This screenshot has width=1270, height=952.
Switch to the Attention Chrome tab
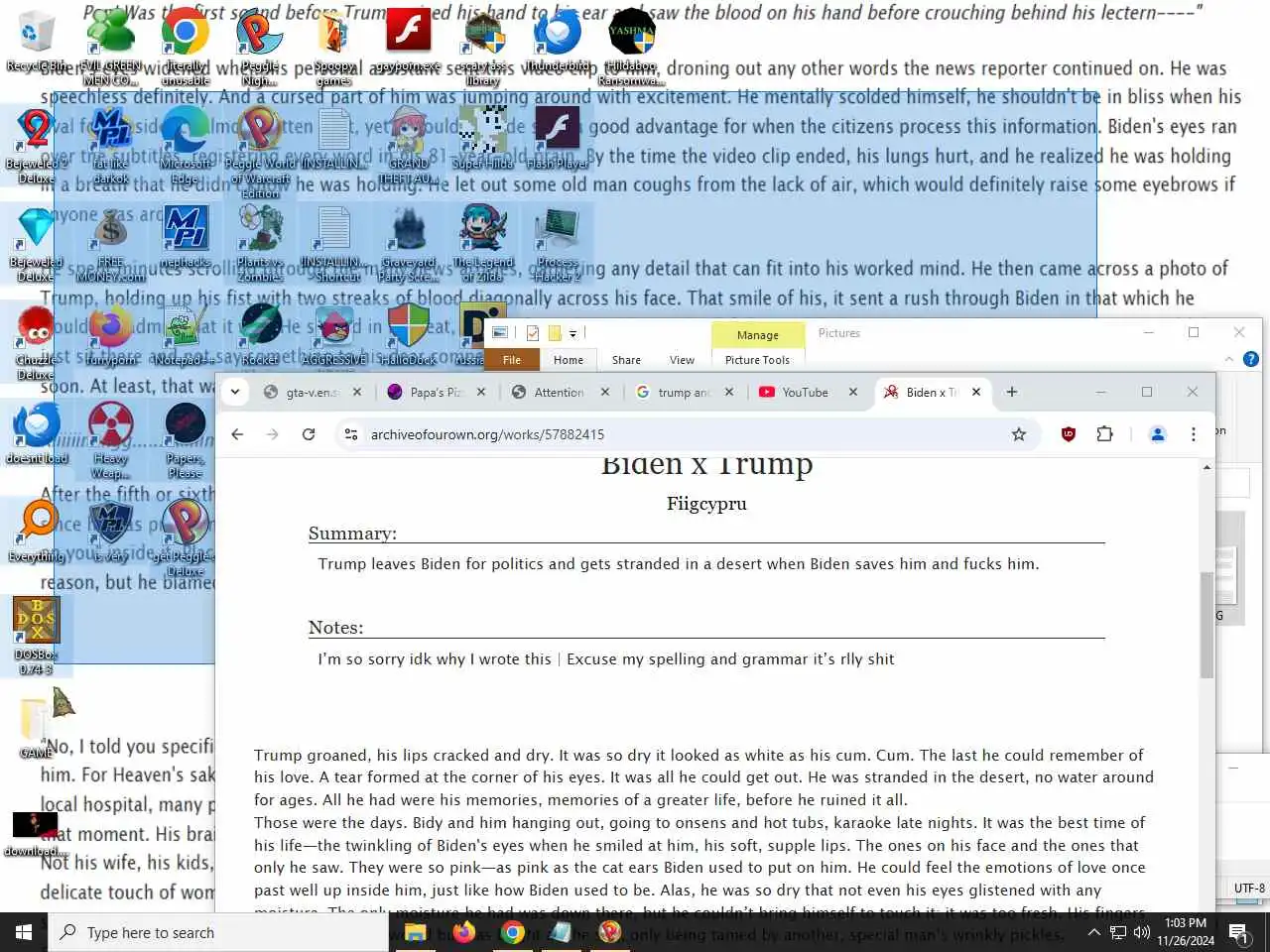[x=559, y=392]
